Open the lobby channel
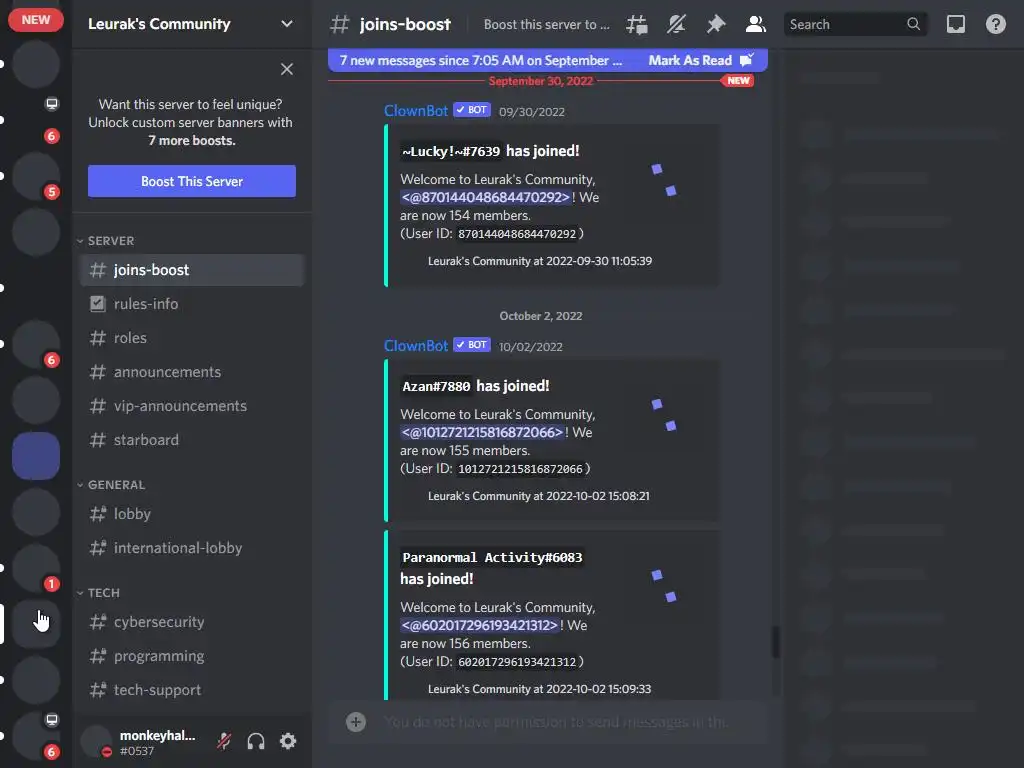 [x=192, y=514]
